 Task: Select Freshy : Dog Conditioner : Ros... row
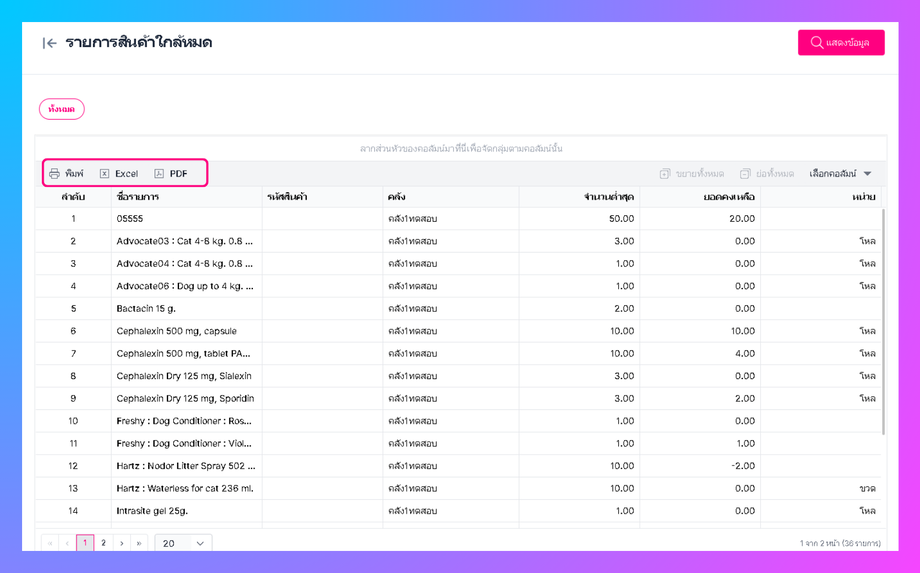pos(458,421)
